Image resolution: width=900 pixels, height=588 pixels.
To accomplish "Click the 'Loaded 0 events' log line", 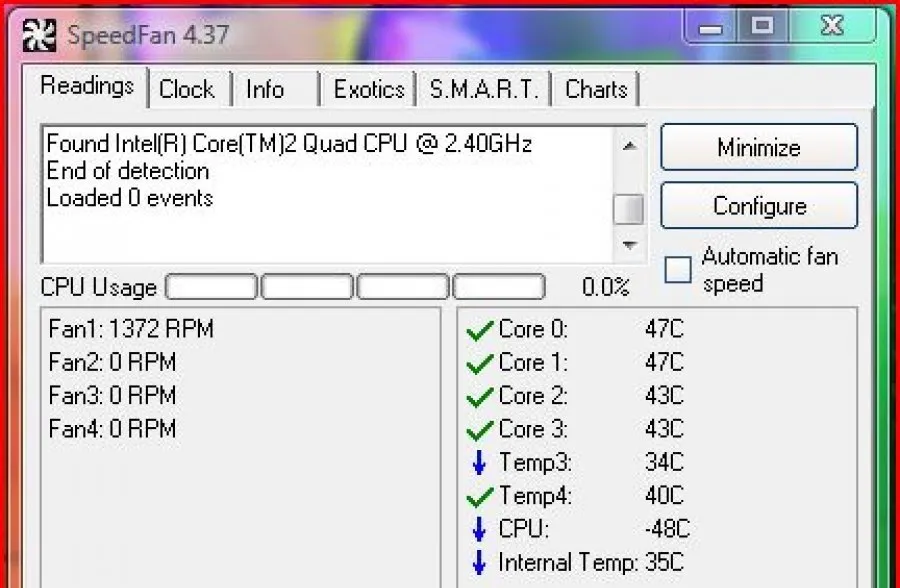I will [130, 199].
